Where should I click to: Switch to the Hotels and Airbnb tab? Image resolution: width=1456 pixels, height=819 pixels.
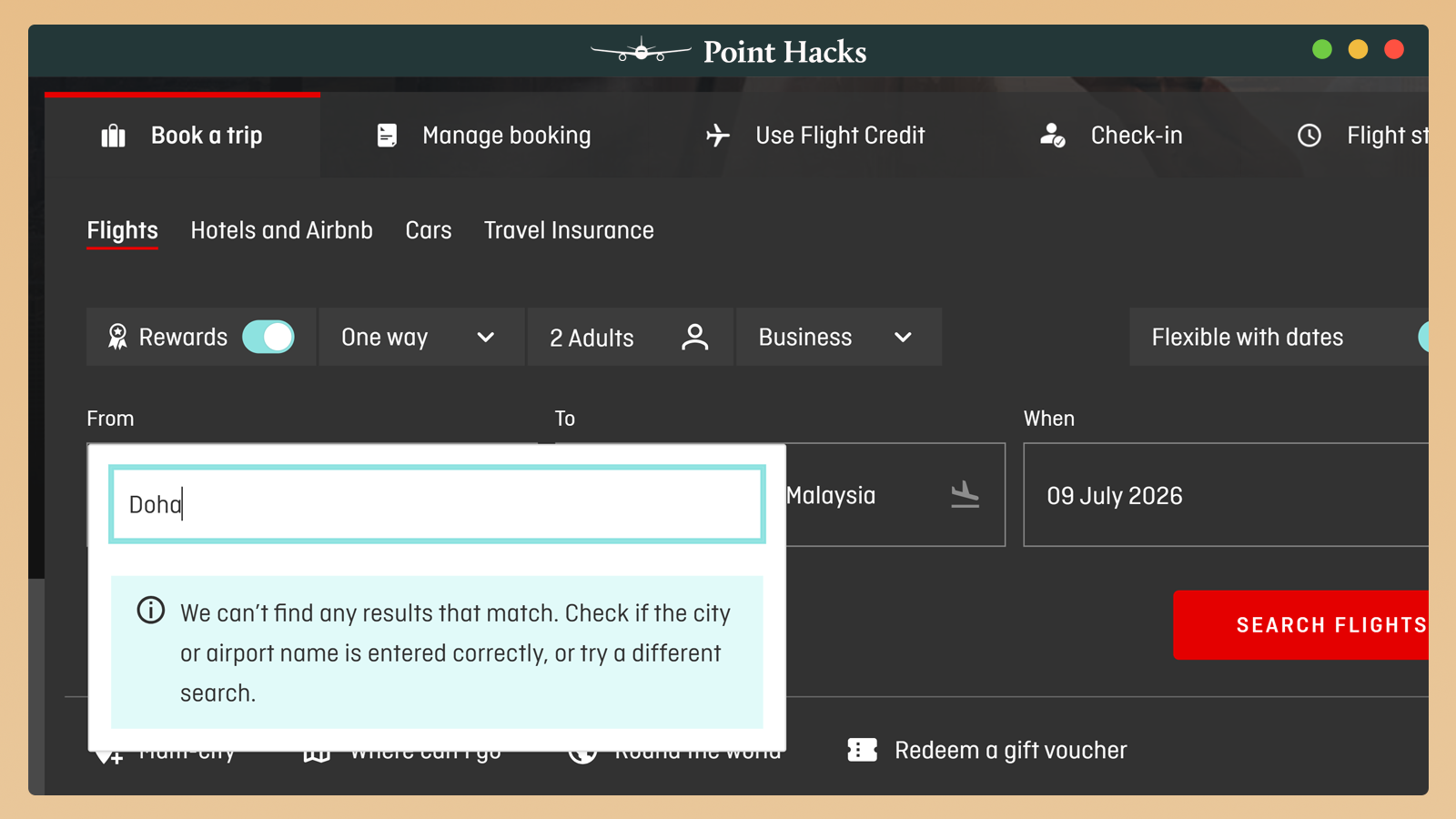click(281, 230)
